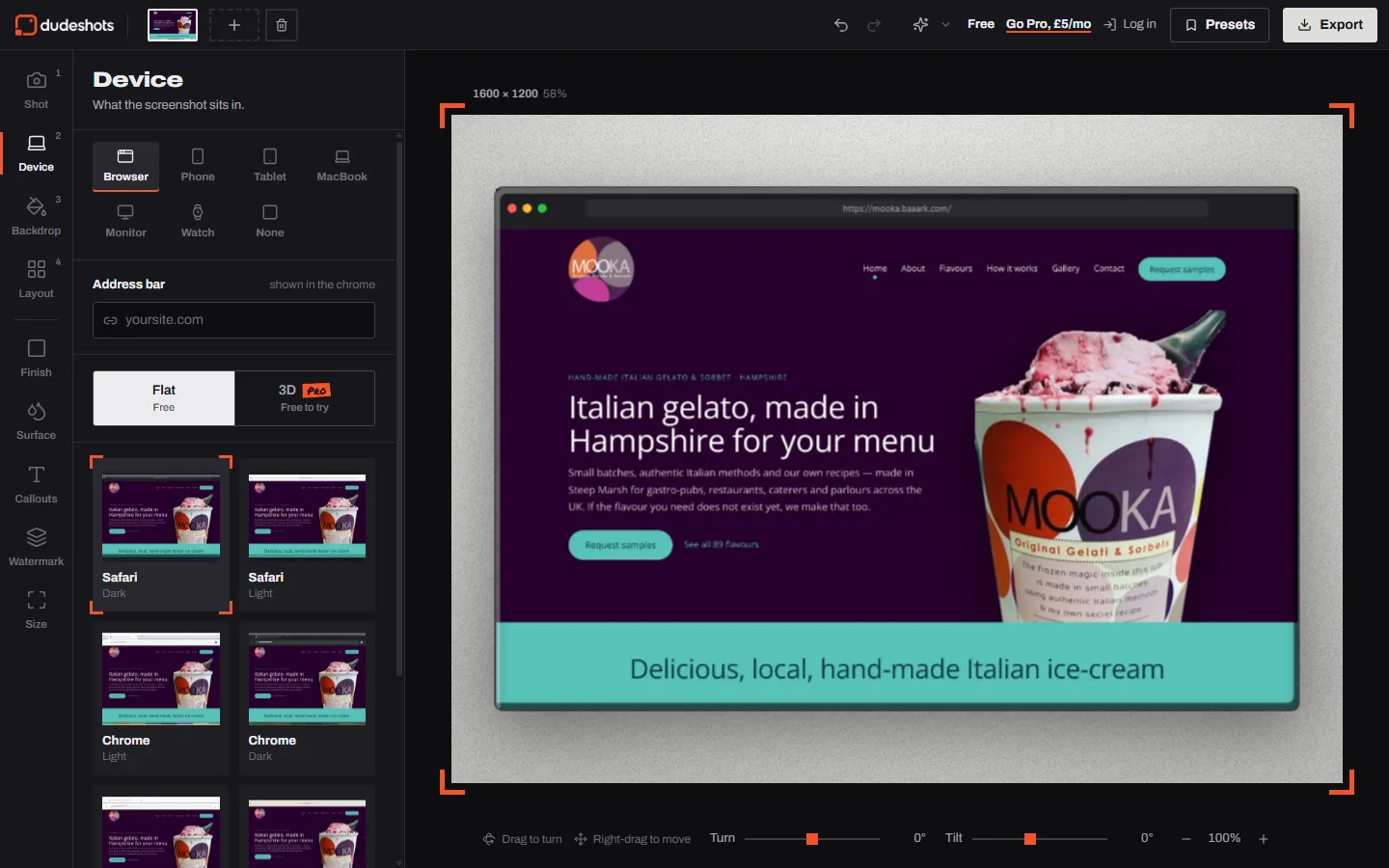Select the Browser device type
1389x868 pixels.
126,166
